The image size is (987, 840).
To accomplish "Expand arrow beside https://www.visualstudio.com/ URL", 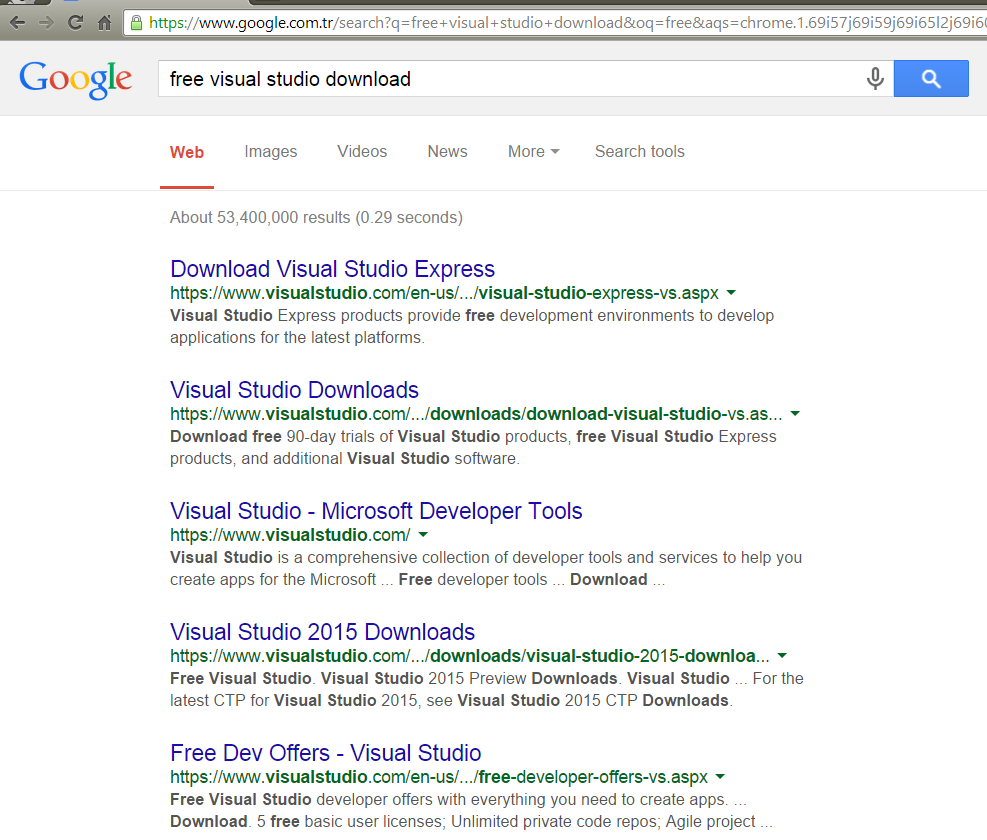I will tap(423, 535).
